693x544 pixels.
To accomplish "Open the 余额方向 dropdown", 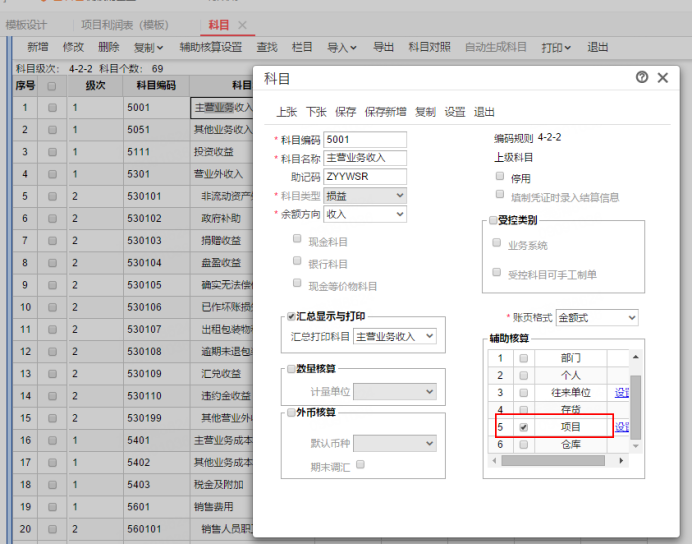I will 365,214.
